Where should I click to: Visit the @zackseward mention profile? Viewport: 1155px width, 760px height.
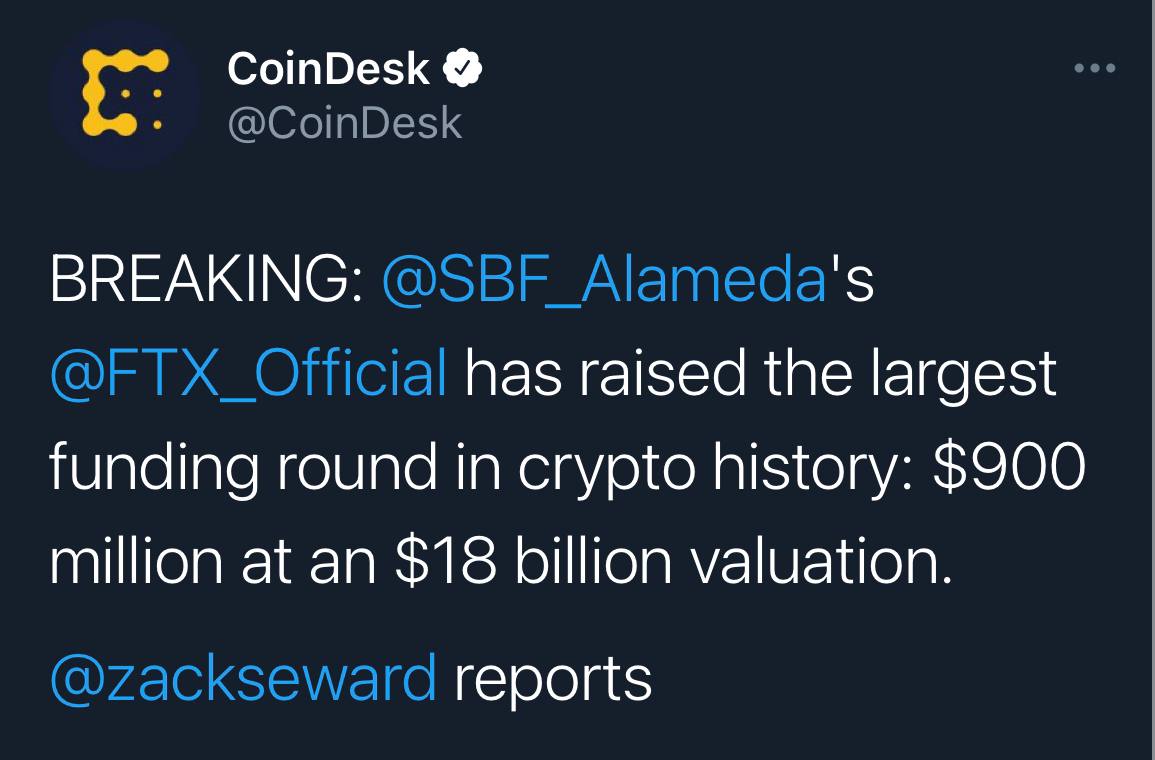pos(243,678)
